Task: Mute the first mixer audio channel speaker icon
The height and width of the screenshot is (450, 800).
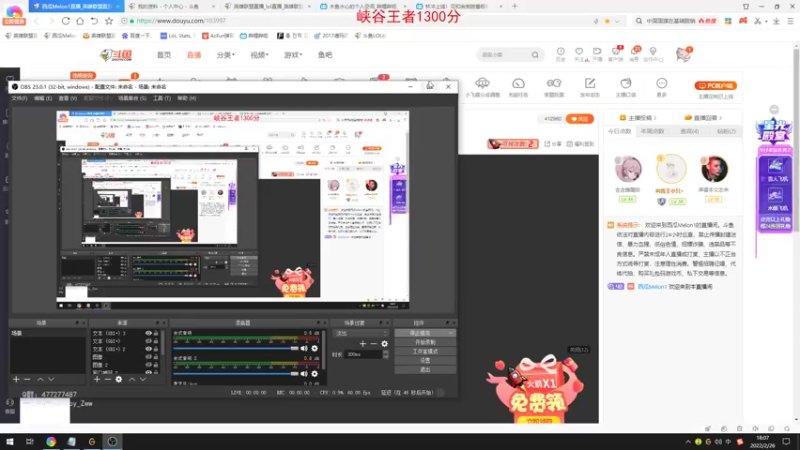Action: click(x=304, y=348)
